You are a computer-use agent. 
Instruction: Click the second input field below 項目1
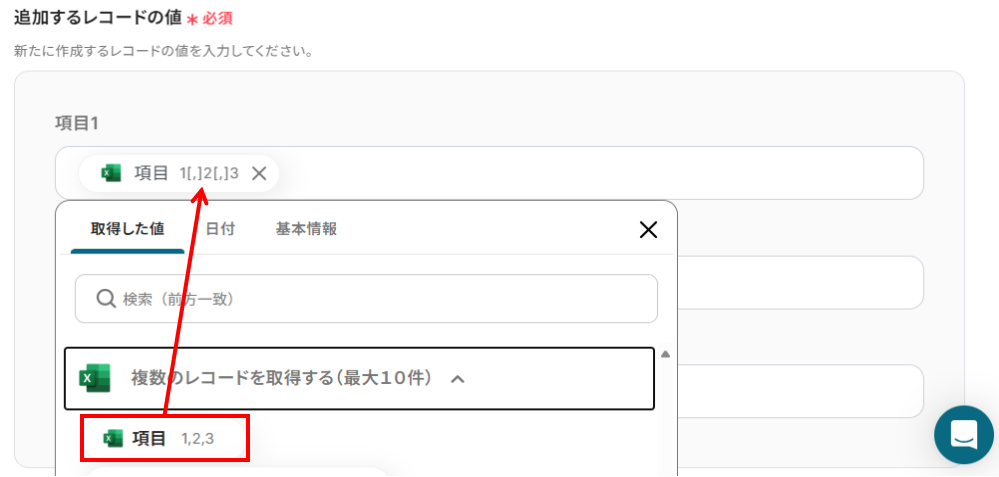(800, 282)
